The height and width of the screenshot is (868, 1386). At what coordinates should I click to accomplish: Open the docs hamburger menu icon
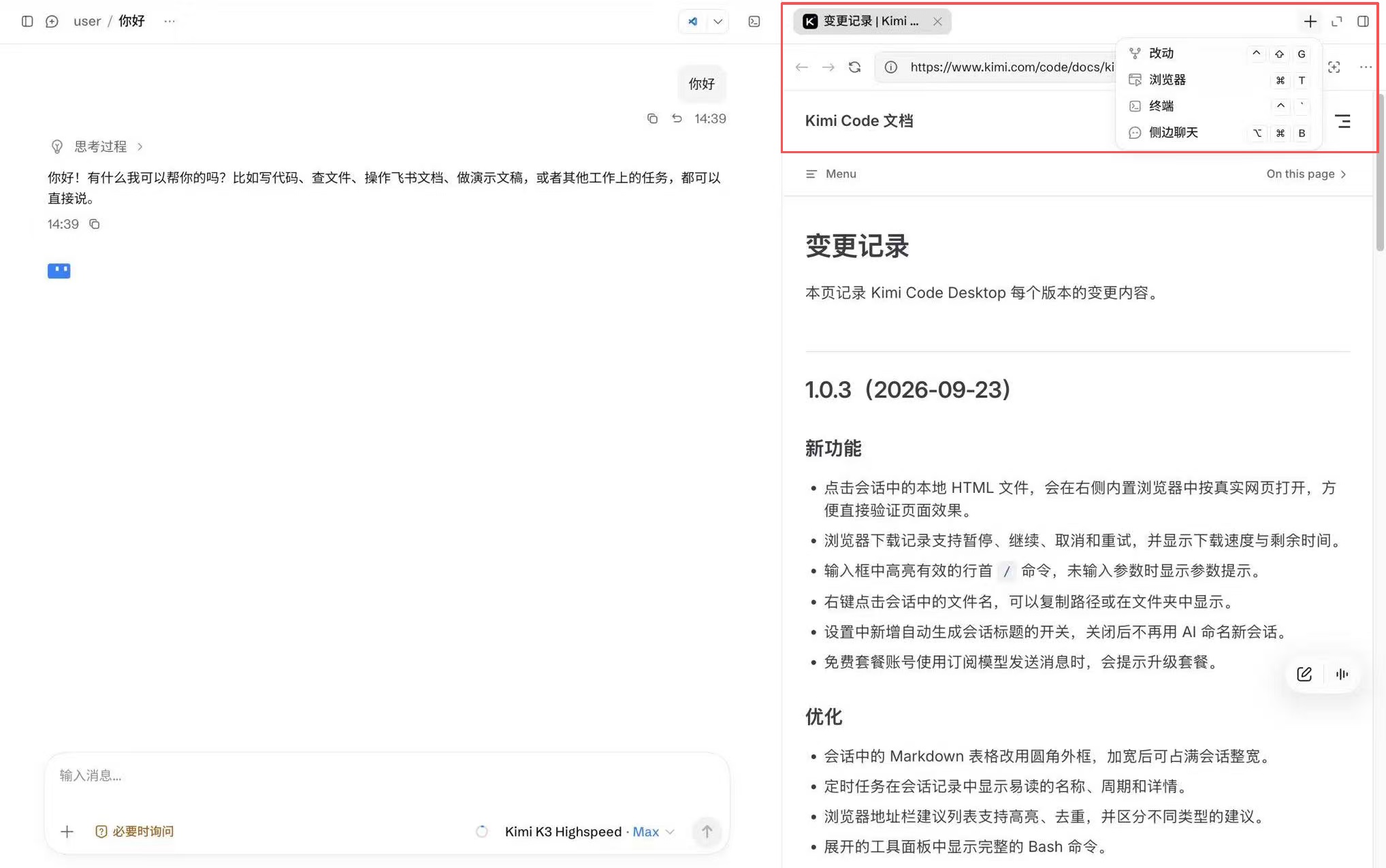tap(1342, 121)
